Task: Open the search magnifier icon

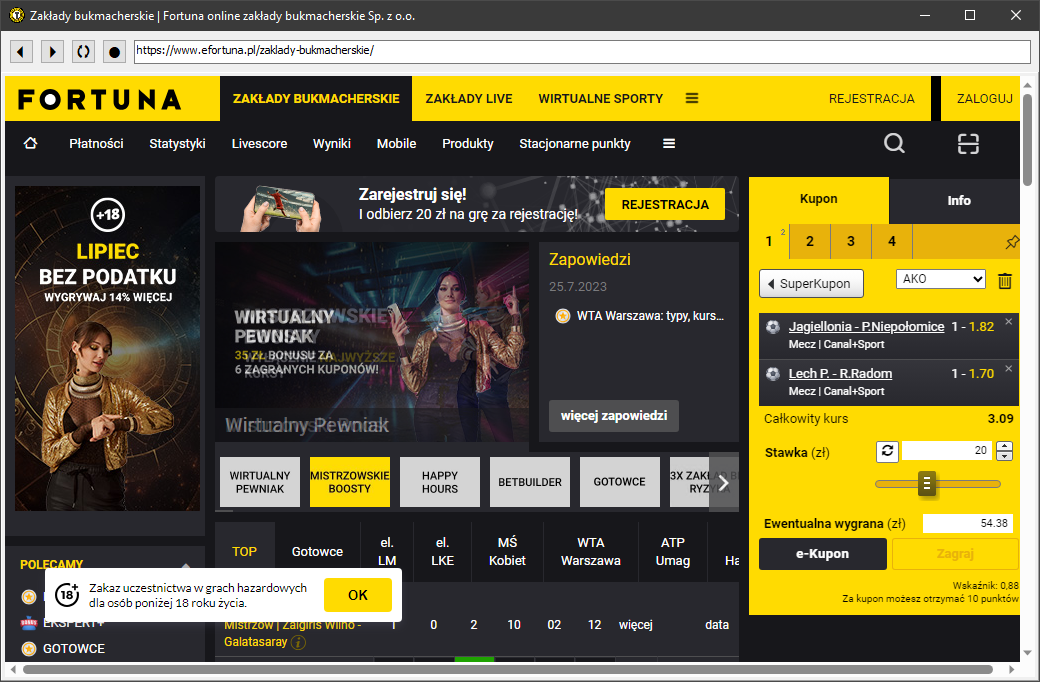Action: pyautogui.click(x=894, y=144)
